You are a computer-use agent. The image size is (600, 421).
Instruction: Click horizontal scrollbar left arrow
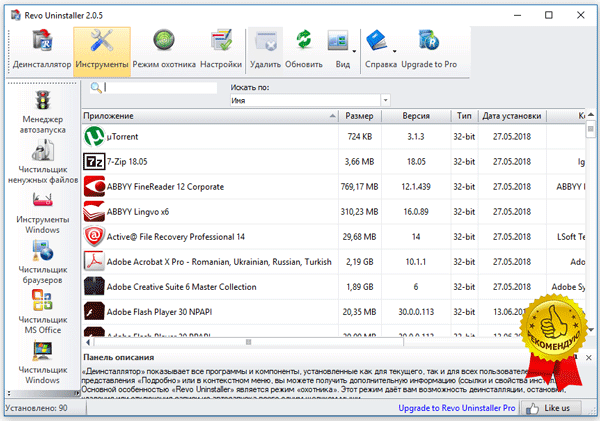coord(88,342)
